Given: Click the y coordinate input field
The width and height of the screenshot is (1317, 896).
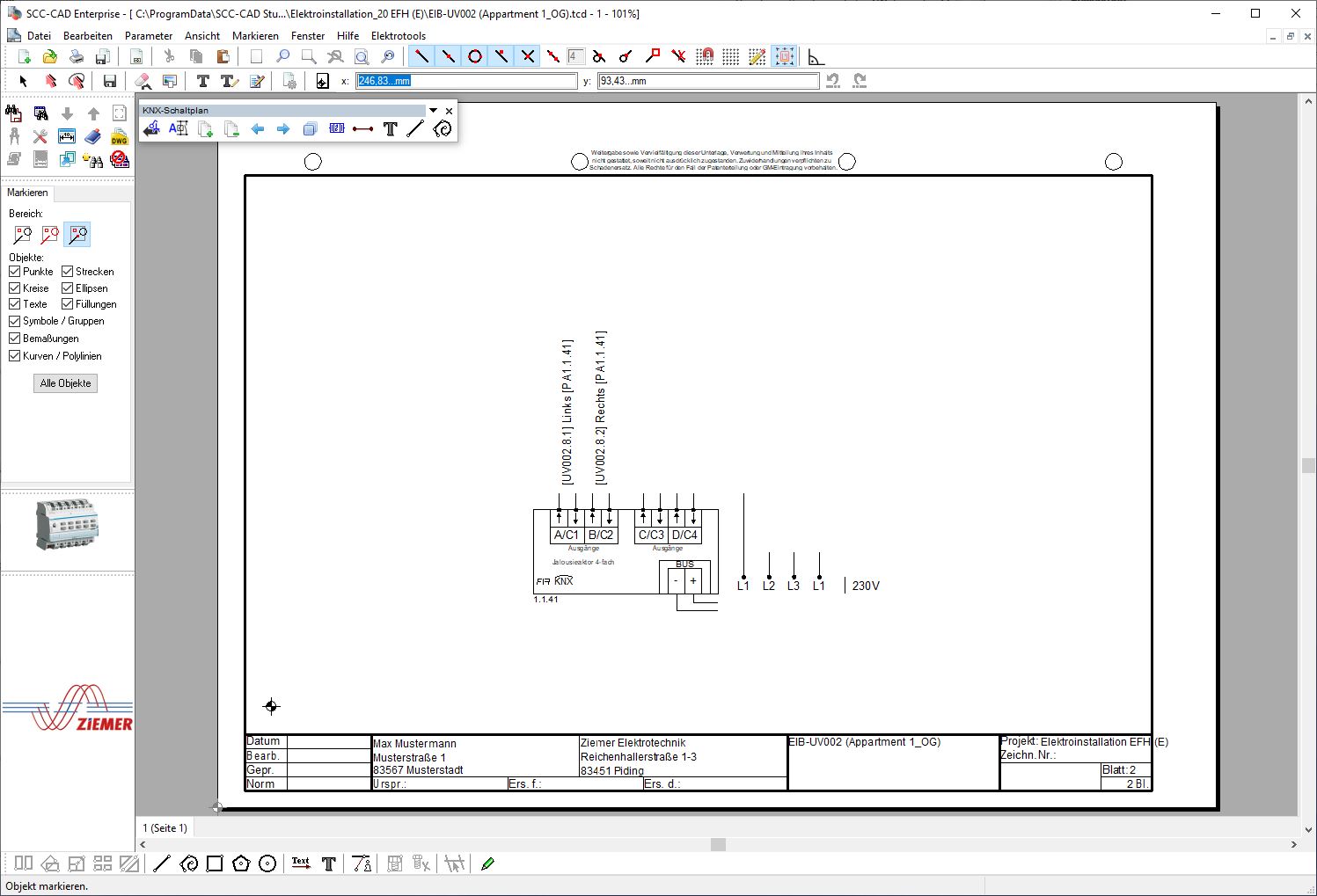Looking at the screenshot, I should point(707,81).
